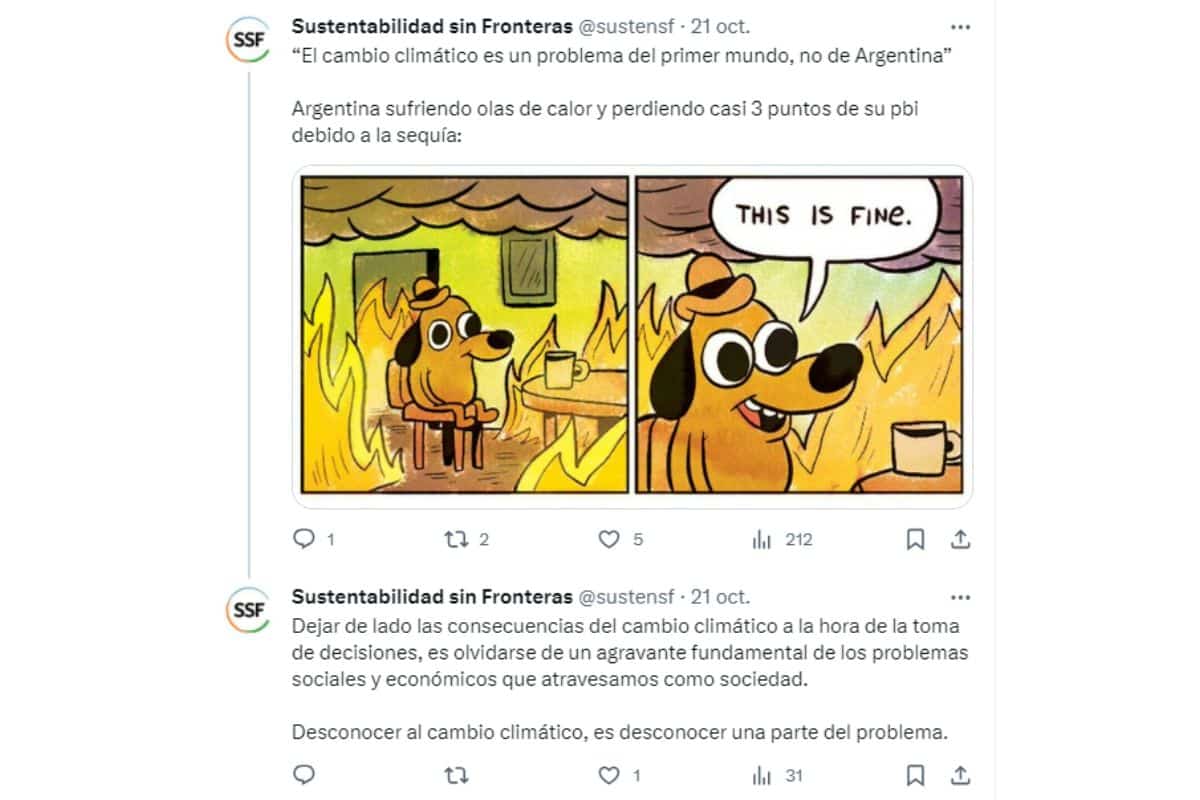Retweet the second tweet

coord(455,775)
